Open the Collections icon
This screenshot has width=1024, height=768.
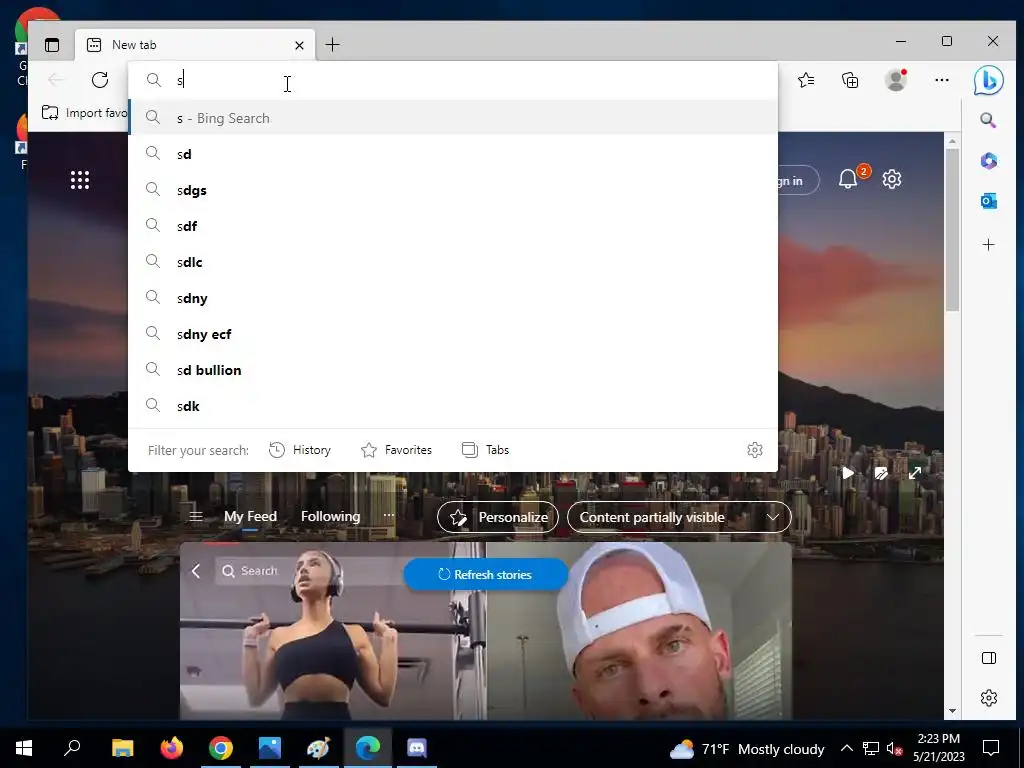click(850, 80)
